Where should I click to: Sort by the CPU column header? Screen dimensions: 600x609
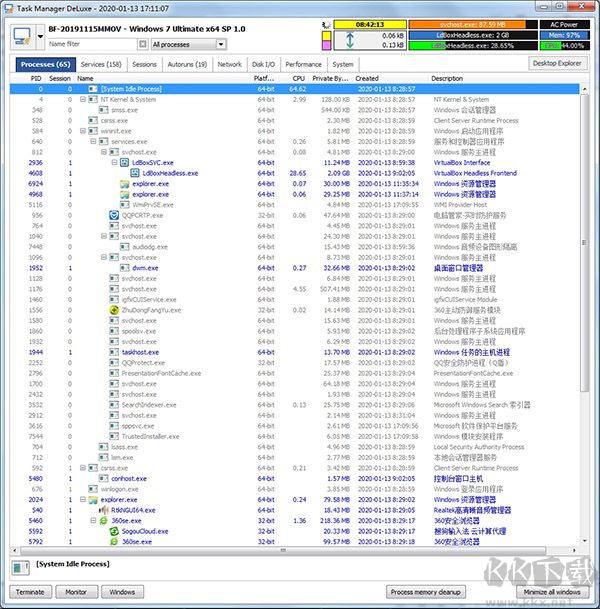(298, 78)
